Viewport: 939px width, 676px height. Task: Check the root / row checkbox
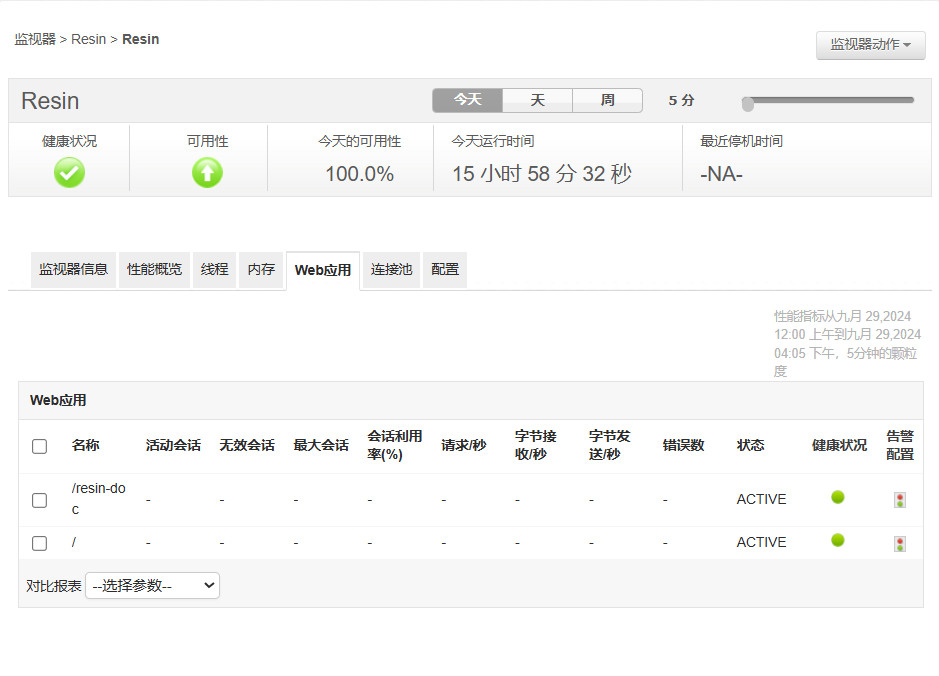click(40, 543)
